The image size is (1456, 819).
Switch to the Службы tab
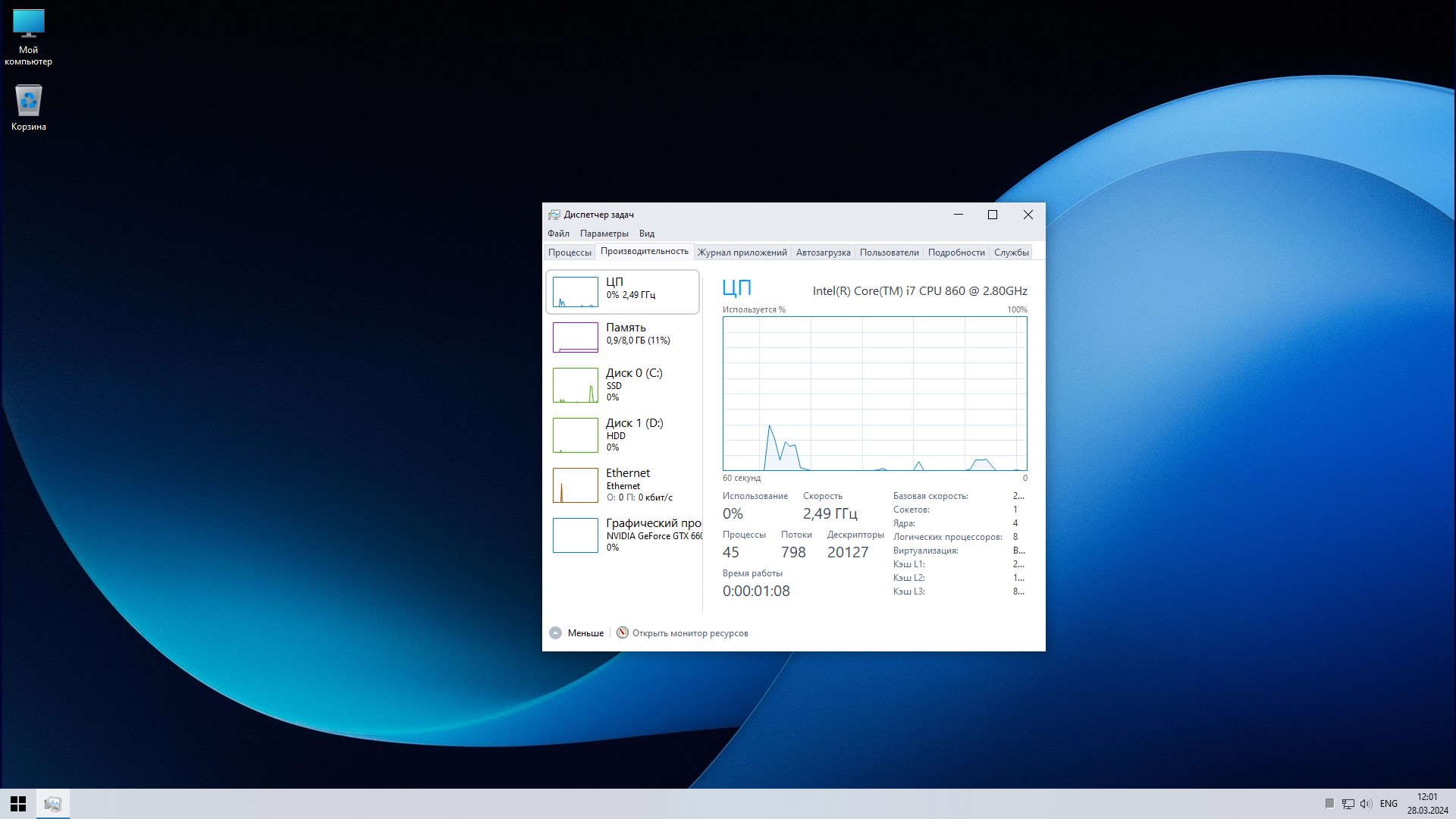point(1011,253)
